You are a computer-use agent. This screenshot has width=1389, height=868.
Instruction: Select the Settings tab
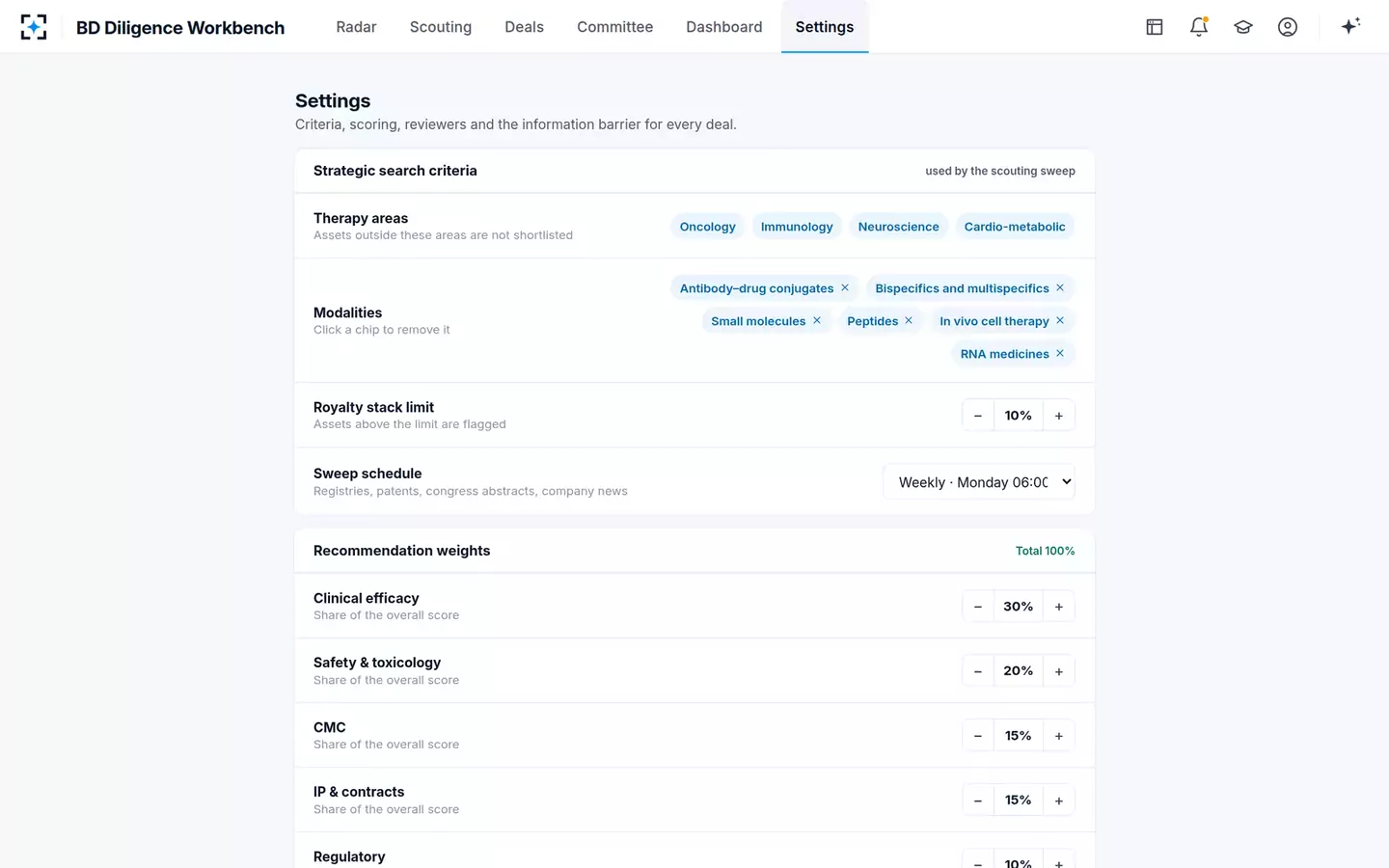(x=825, y=27)
